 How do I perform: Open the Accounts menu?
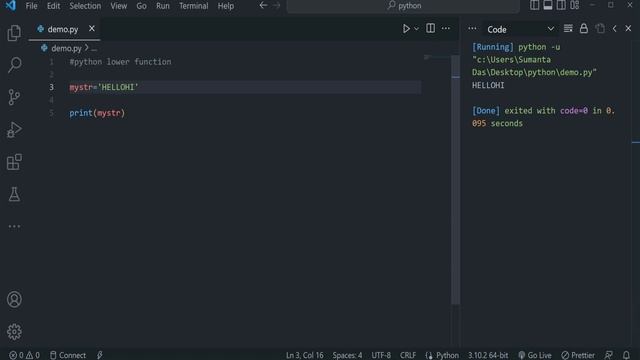[x=14, y=300]
